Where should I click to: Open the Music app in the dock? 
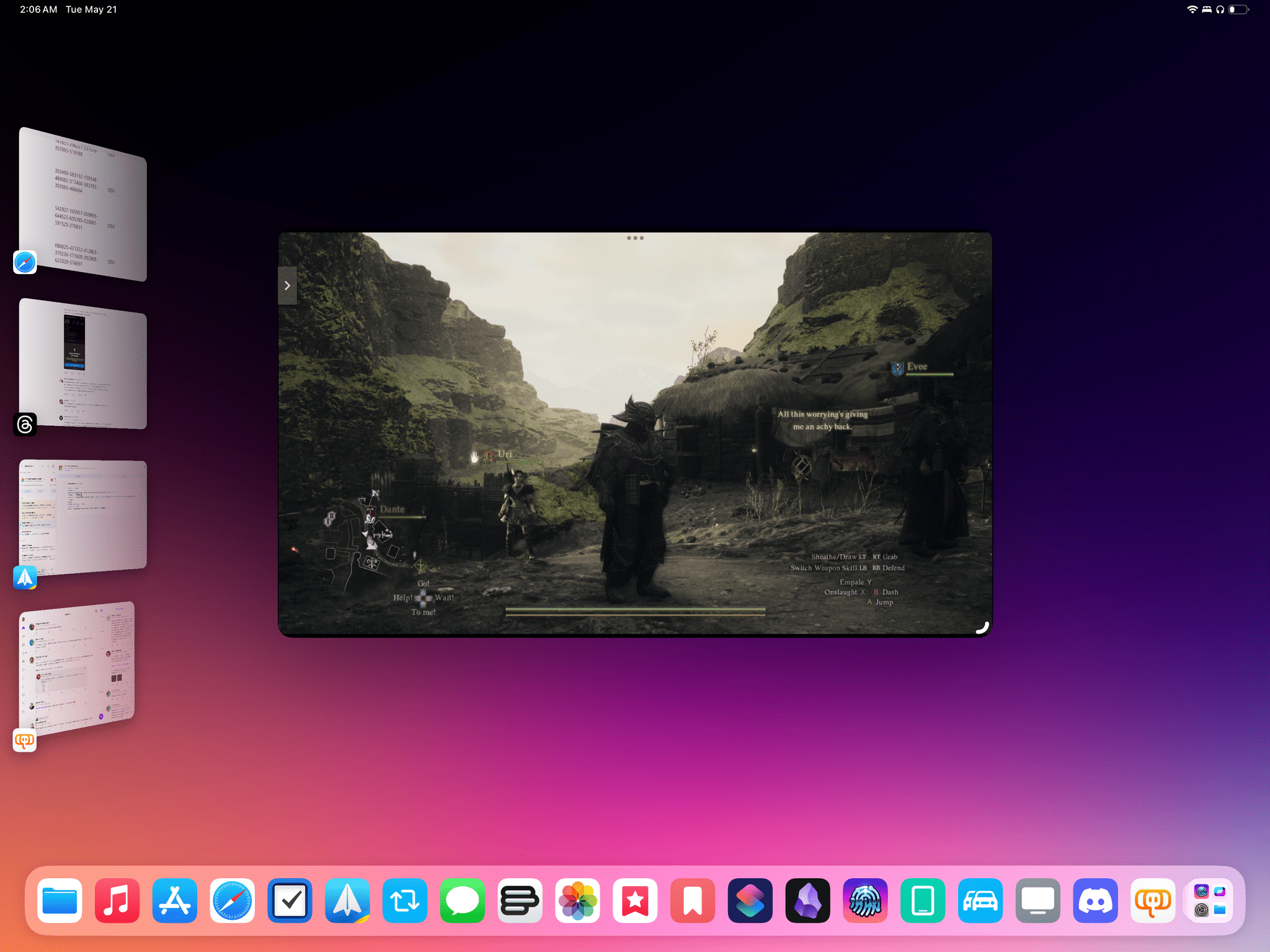coord(117,901)
